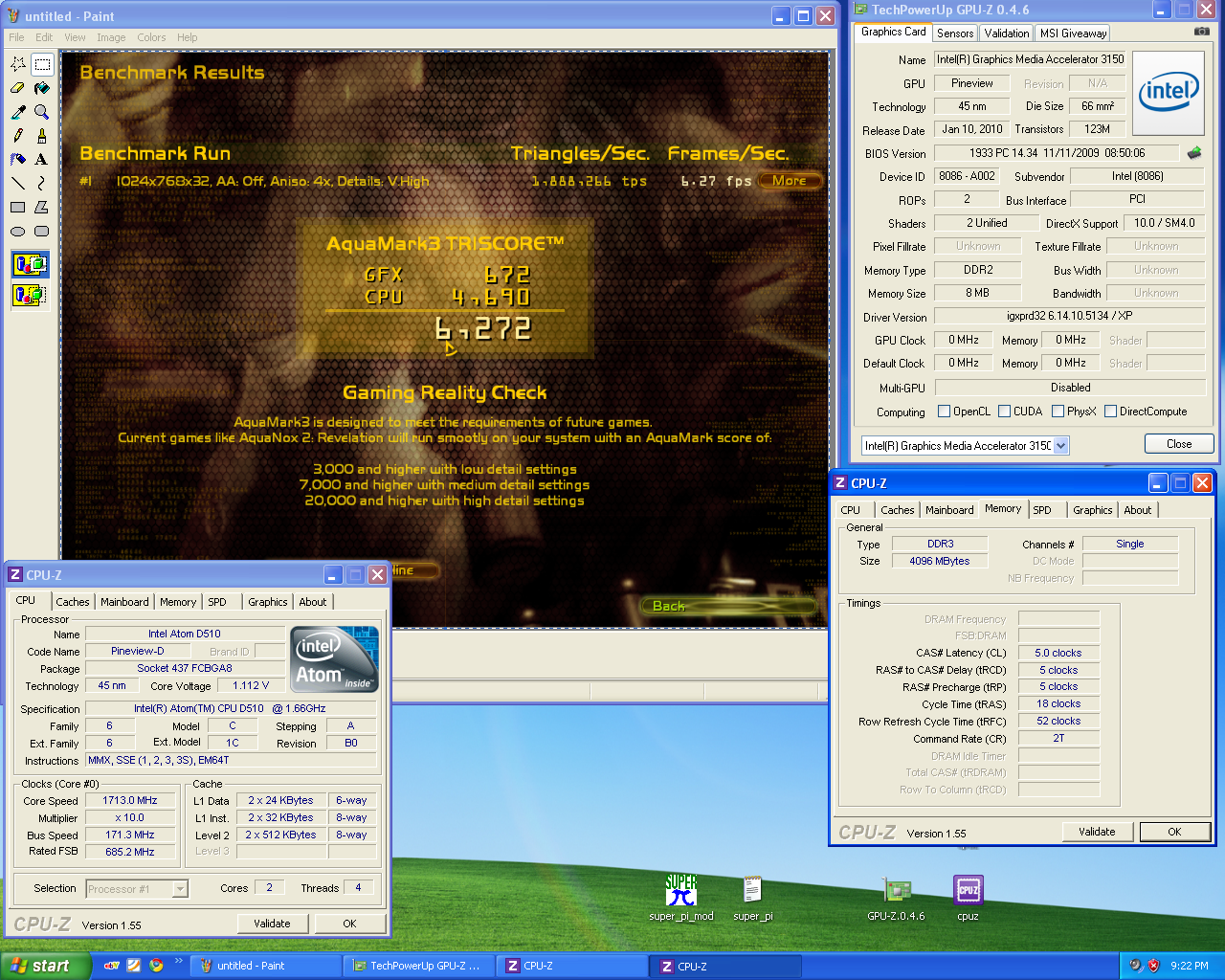Image resolution: width=1225 pixels, height=980 pixels.
Task: Open the SPD tab in the CPU-Z Memory window
Action: 1042,510
